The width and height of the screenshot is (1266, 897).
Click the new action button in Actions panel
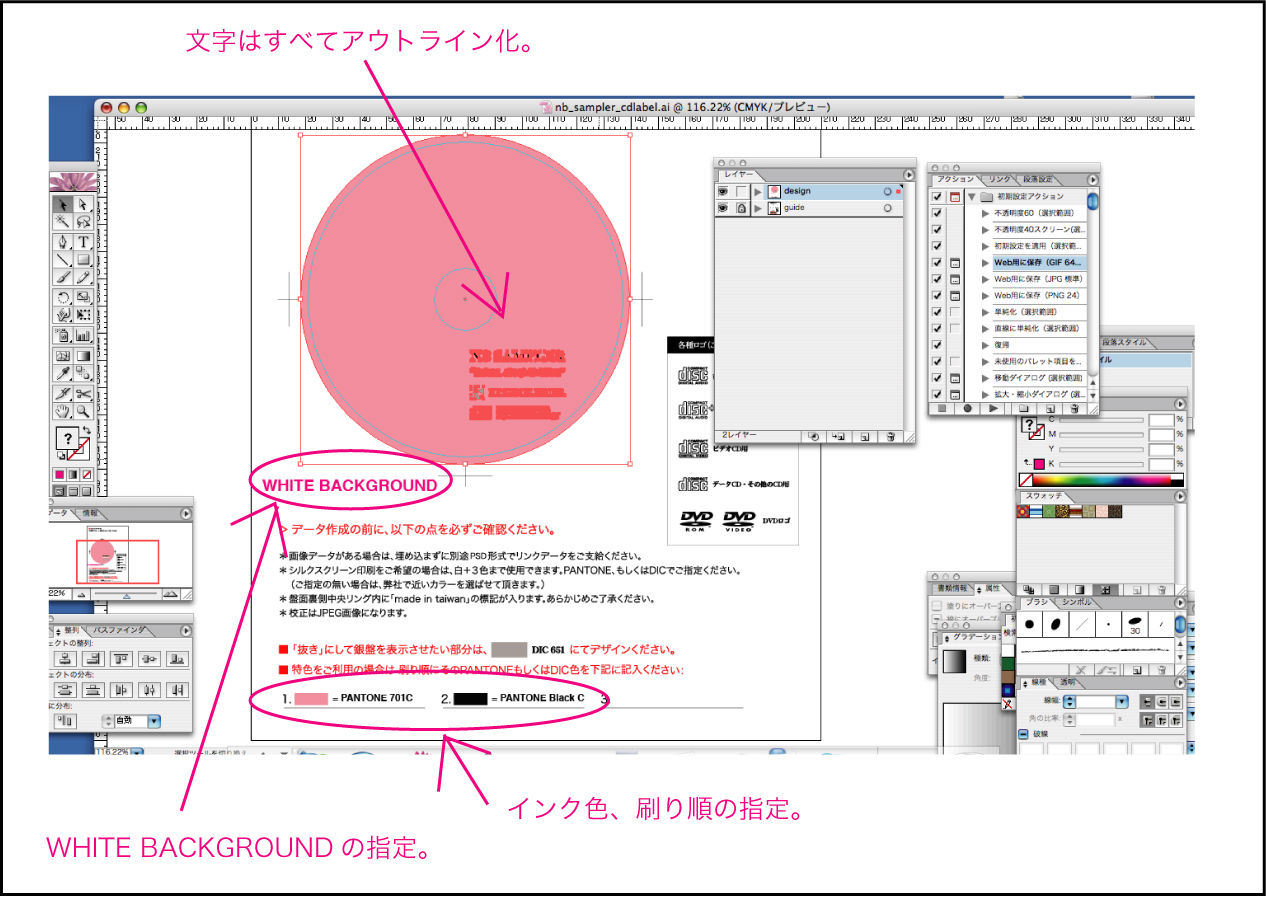point(1049,408)
